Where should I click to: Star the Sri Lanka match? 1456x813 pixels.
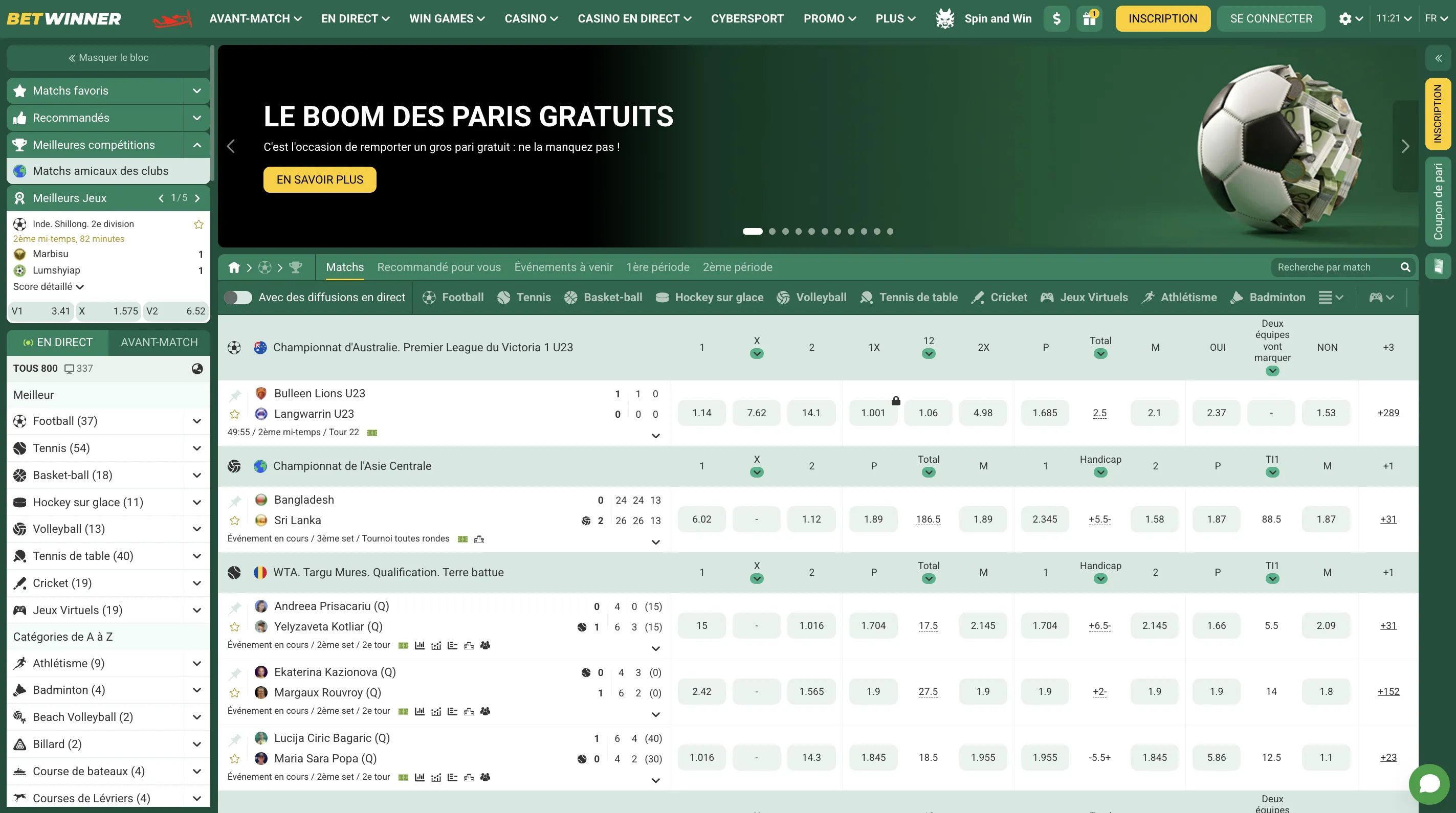point(234,521)
